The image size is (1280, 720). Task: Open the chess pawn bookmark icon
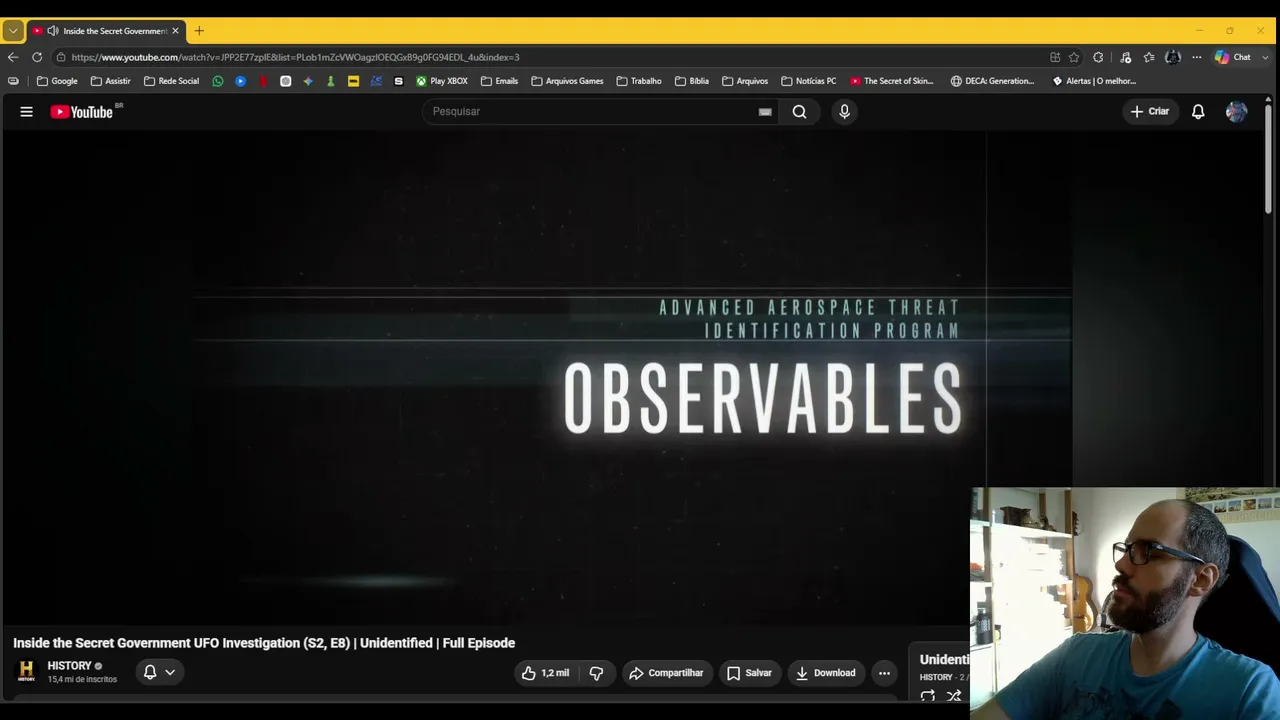[x=331, y=81]
